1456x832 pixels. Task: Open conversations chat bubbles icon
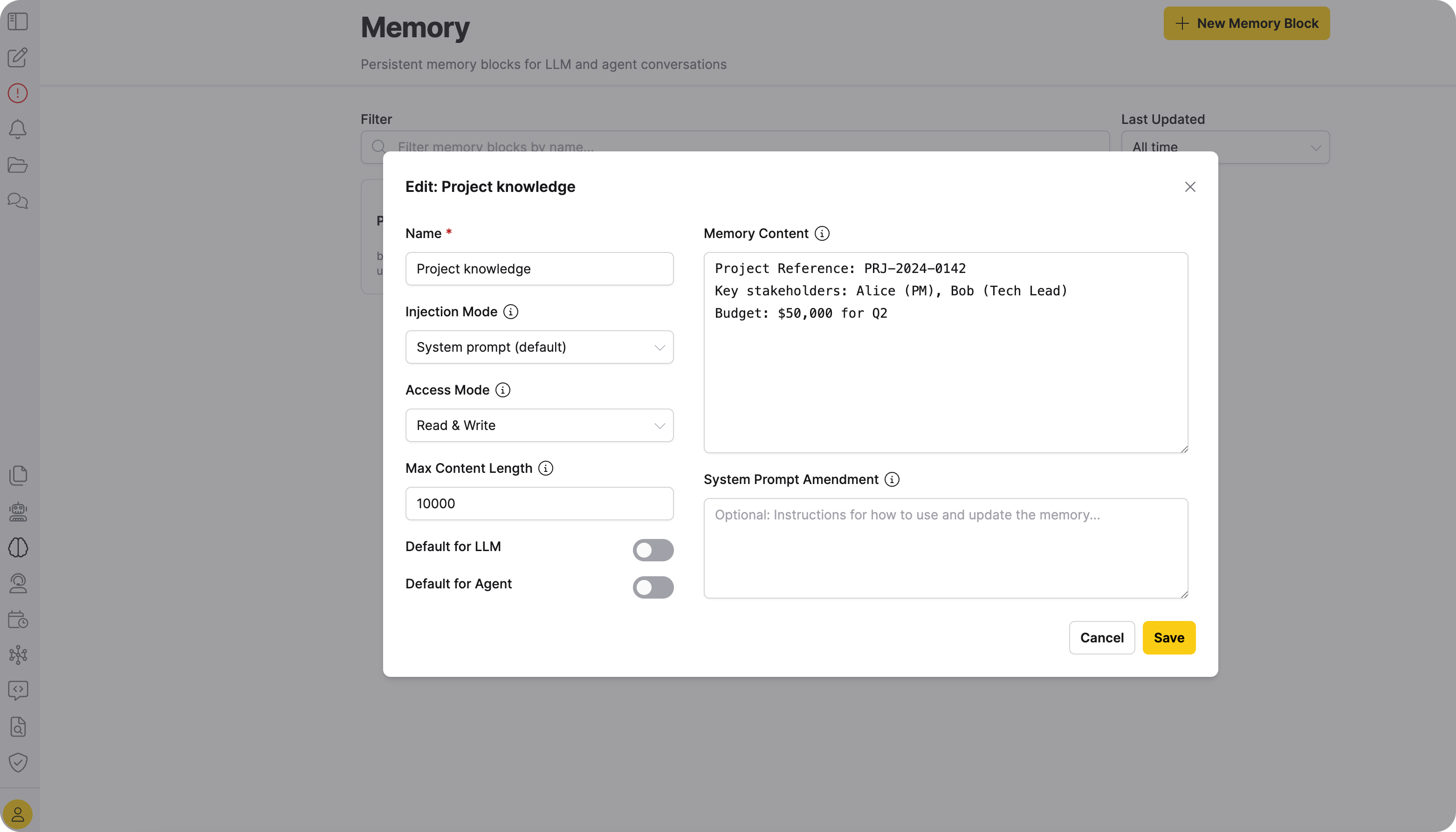tap(18, 201)
